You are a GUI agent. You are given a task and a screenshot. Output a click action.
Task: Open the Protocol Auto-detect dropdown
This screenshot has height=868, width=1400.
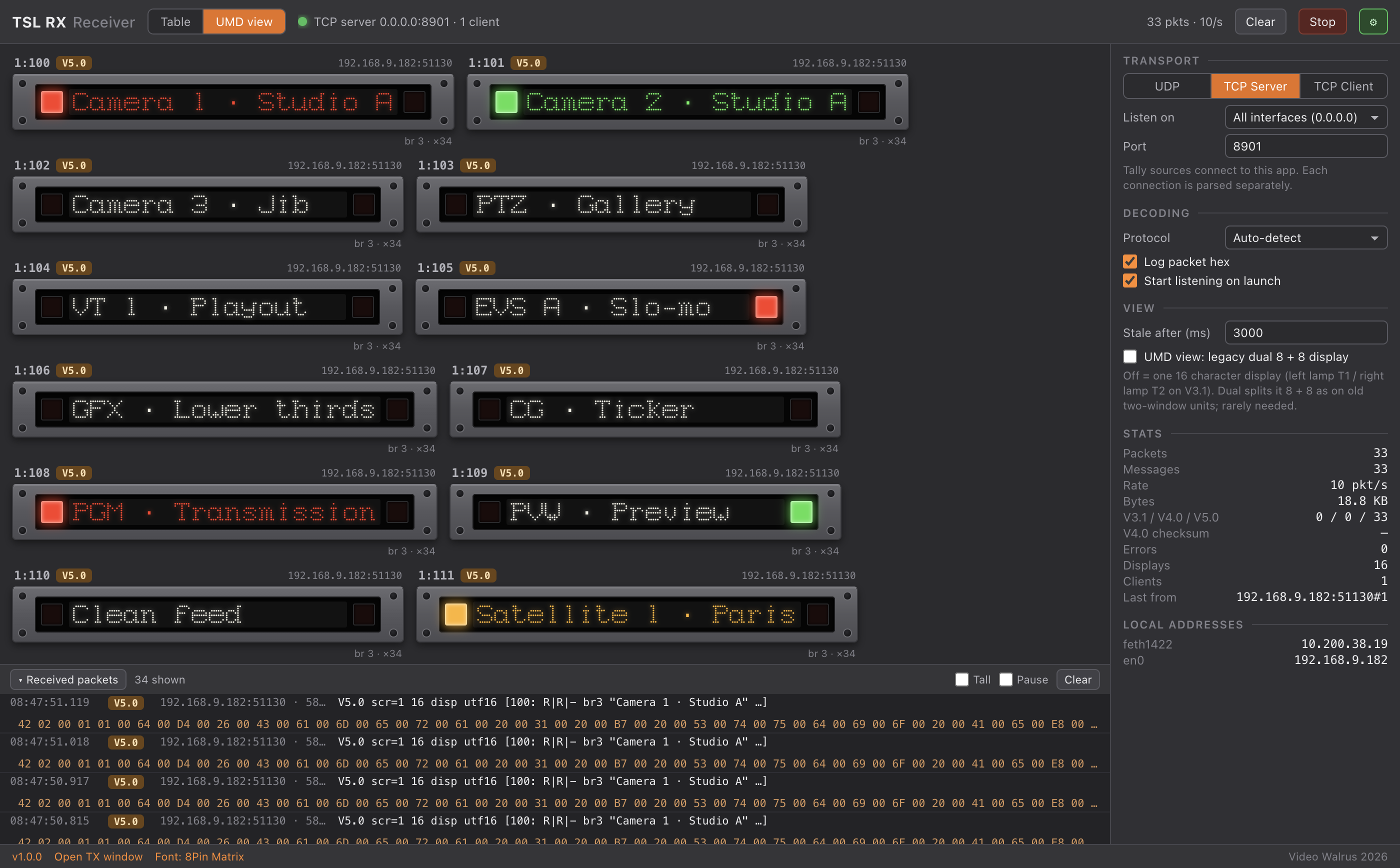pyautogui.click(x=1306, y=237)
